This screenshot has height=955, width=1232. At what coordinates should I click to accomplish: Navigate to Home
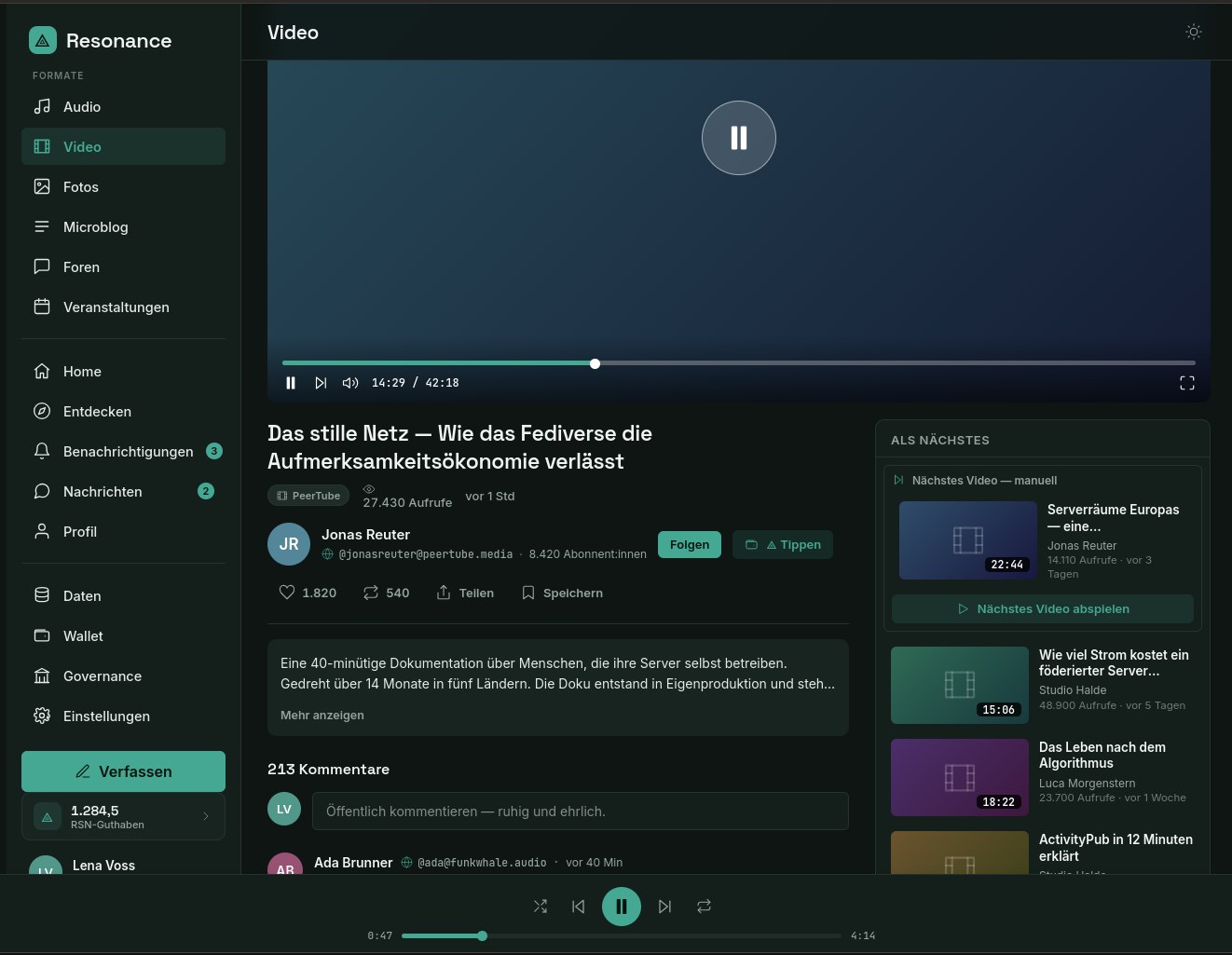pos(123,372)
